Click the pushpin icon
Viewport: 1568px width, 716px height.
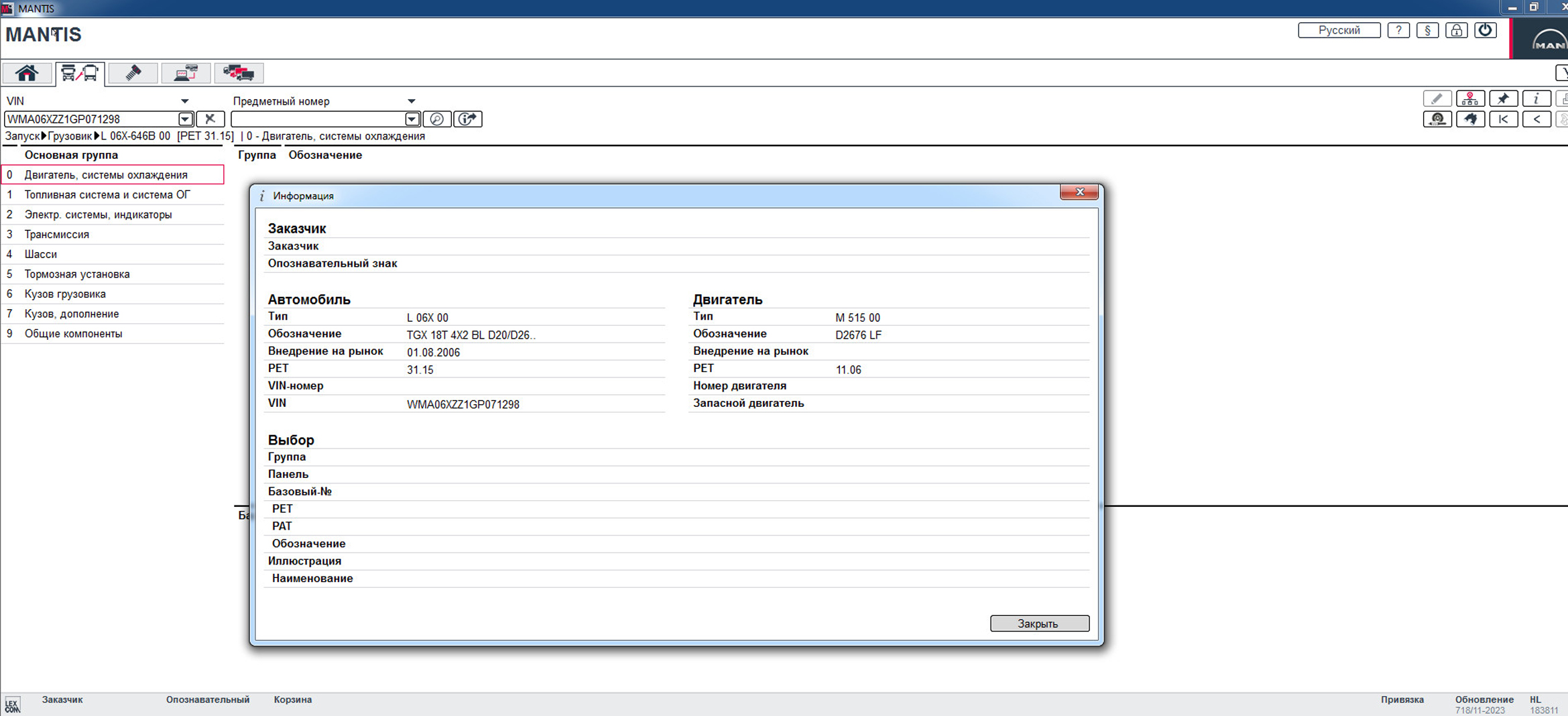1503,99
